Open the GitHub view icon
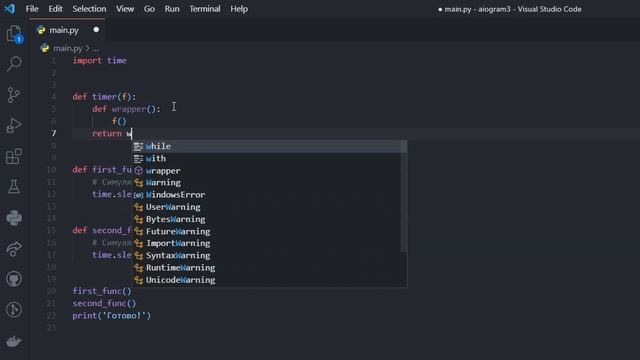Viewport: 640px width, 360px height. click(14, 279)
